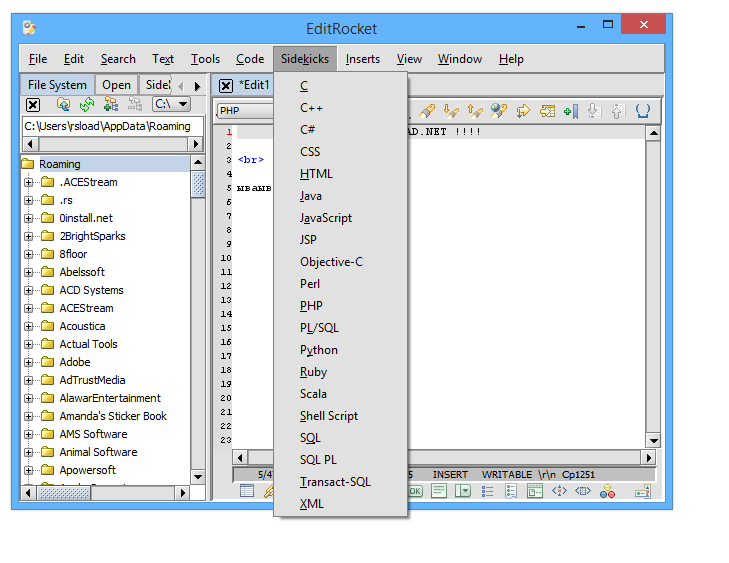729x563 pixels.
Task: Click the Cp1251 encoding in status bar
Action: coord(578,475)
